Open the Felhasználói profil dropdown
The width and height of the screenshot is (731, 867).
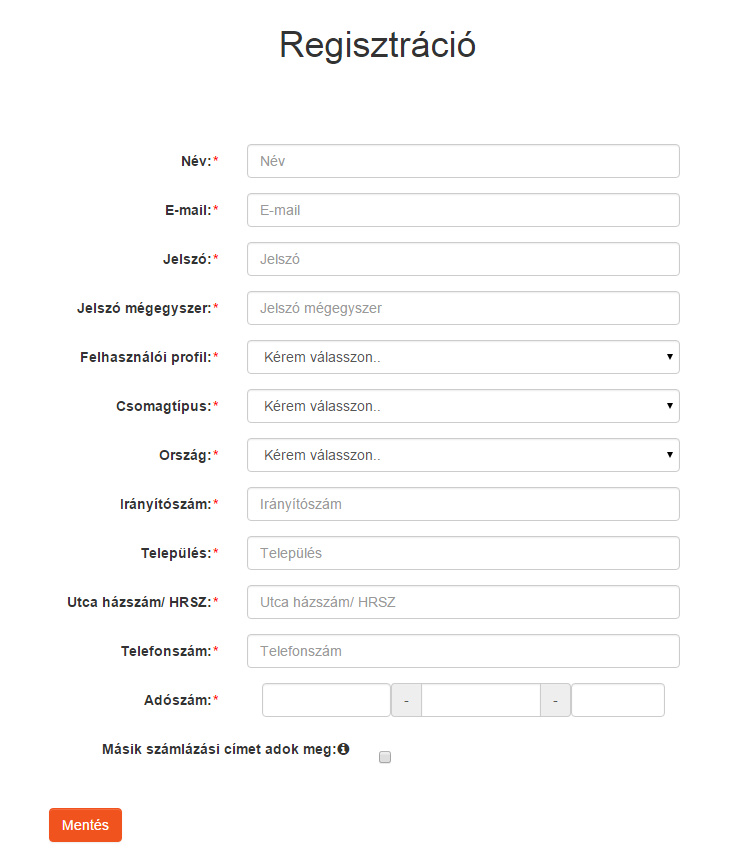point(463,357)
